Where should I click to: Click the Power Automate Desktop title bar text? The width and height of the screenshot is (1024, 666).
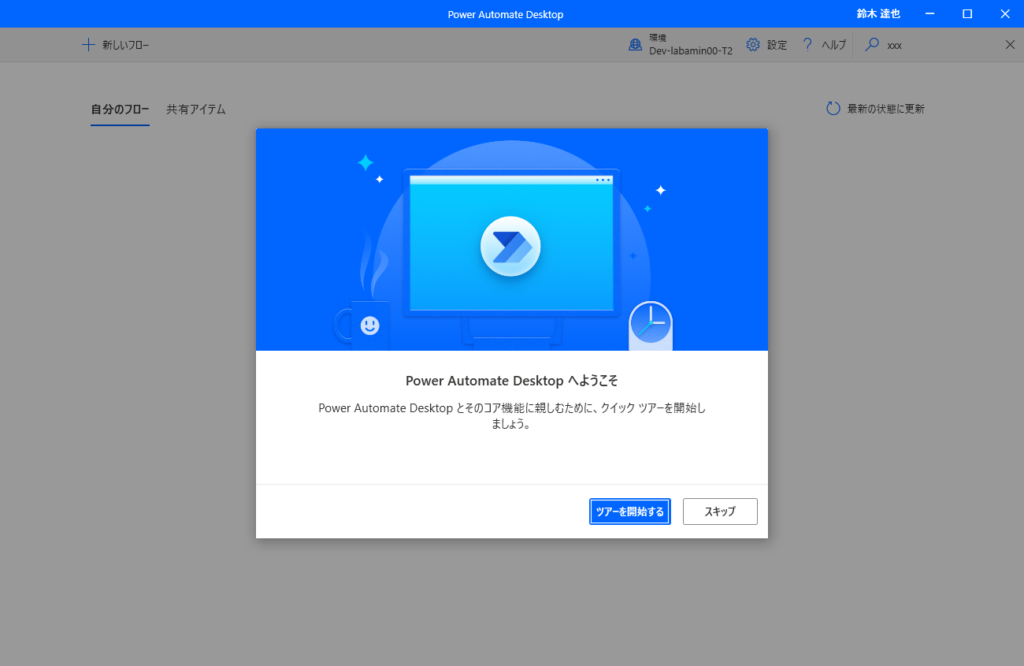[505, 14]
